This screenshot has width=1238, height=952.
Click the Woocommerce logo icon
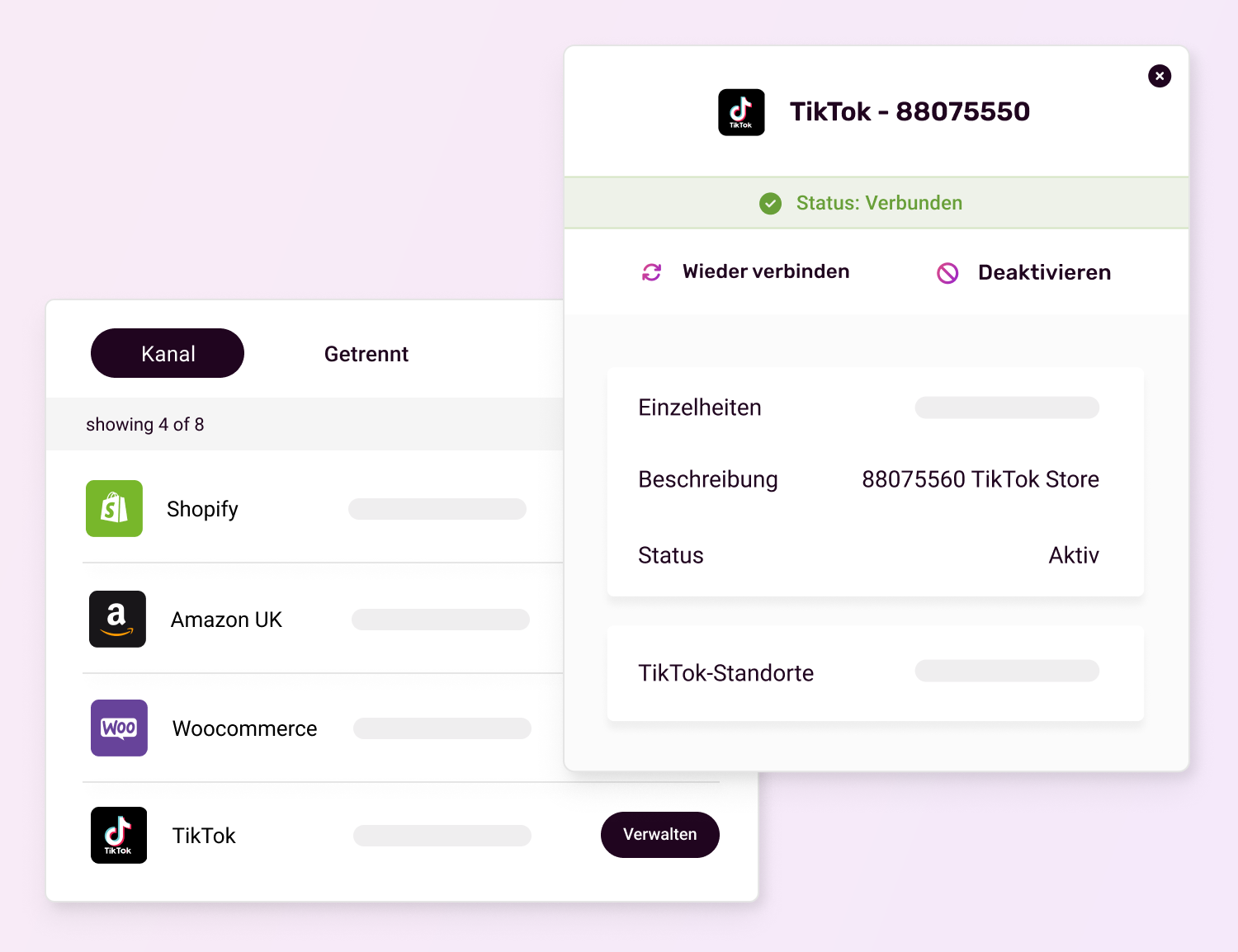point(119,728)
